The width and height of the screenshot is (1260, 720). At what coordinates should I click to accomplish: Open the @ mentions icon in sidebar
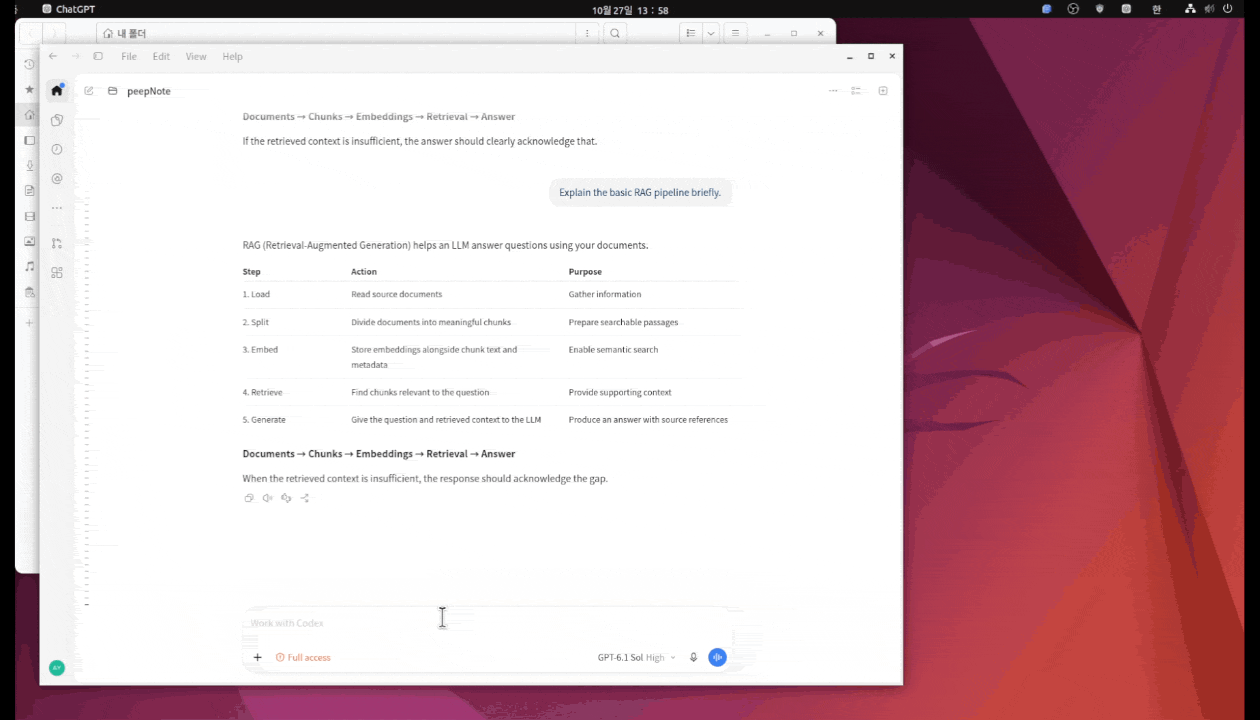pos(57,179)
